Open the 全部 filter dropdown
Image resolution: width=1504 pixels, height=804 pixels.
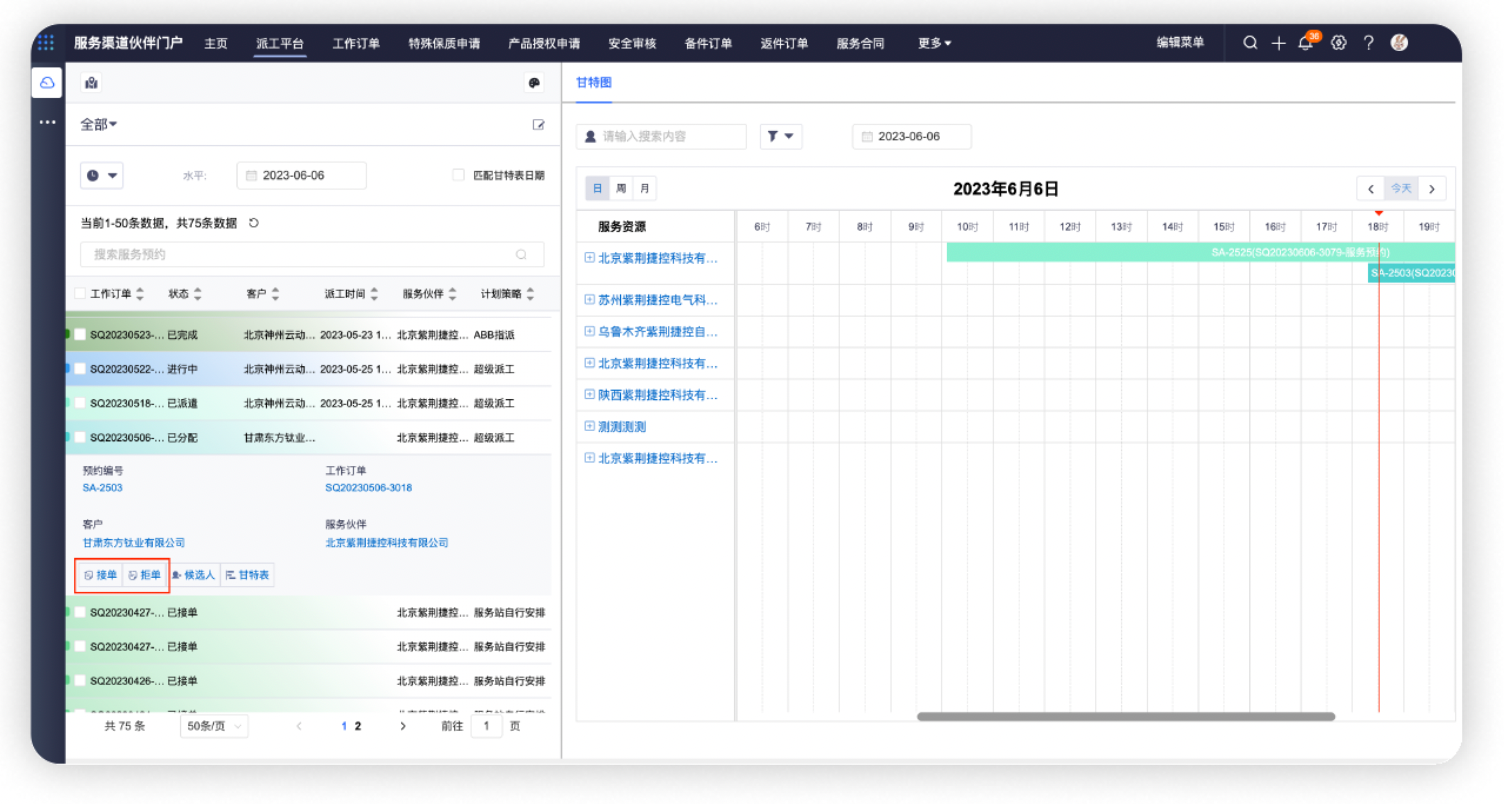[99, 125]
